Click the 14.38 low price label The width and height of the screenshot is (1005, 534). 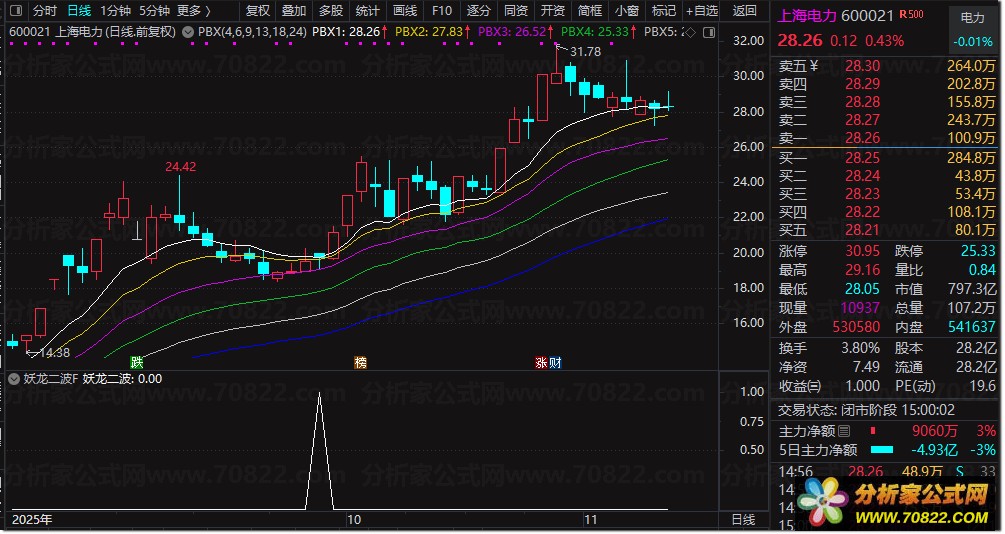pyautogui.click(x=54, y=353)
